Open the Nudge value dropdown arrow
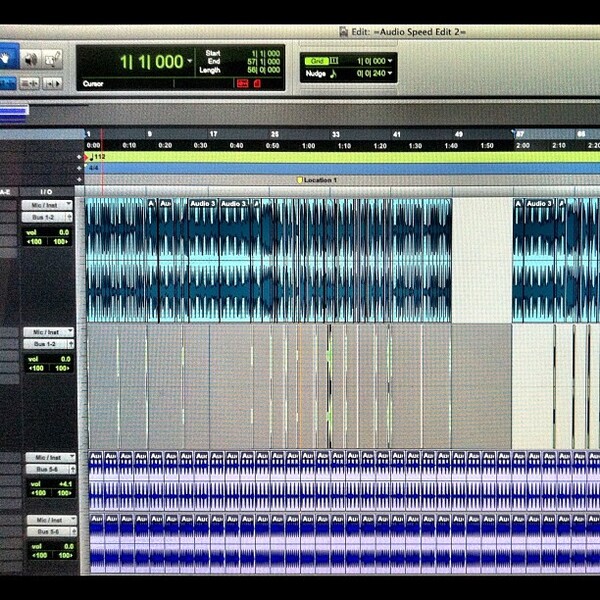Viewport: 600px width, 600px height. pyautogui.click(x=390, y=73)
